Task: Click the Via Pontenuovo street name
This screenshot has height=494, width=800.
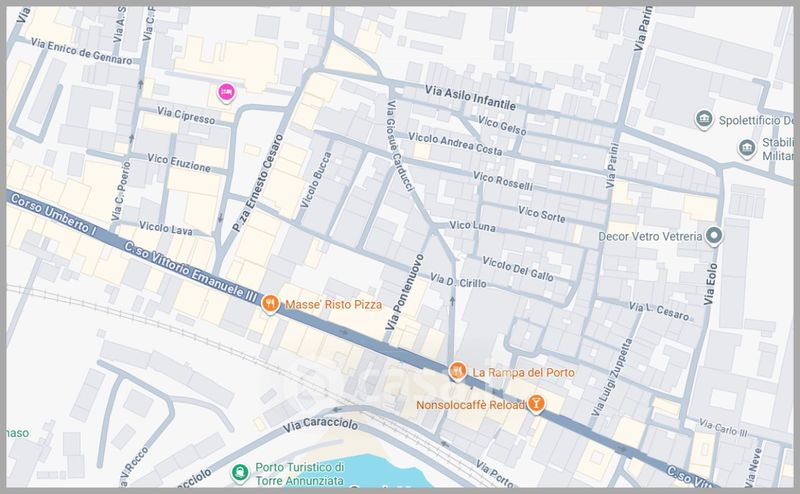Action: click(406, 289)
